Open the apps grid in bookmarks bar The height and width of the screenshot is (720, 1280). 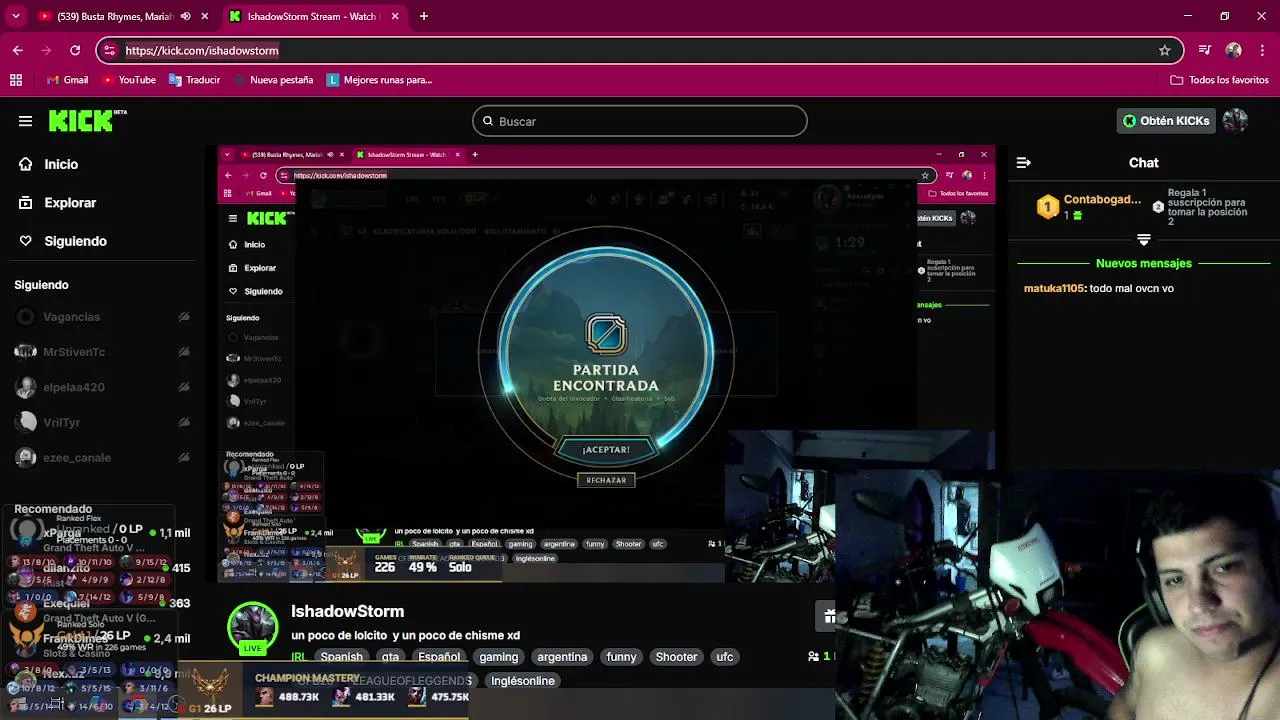(x=16, y=80)
